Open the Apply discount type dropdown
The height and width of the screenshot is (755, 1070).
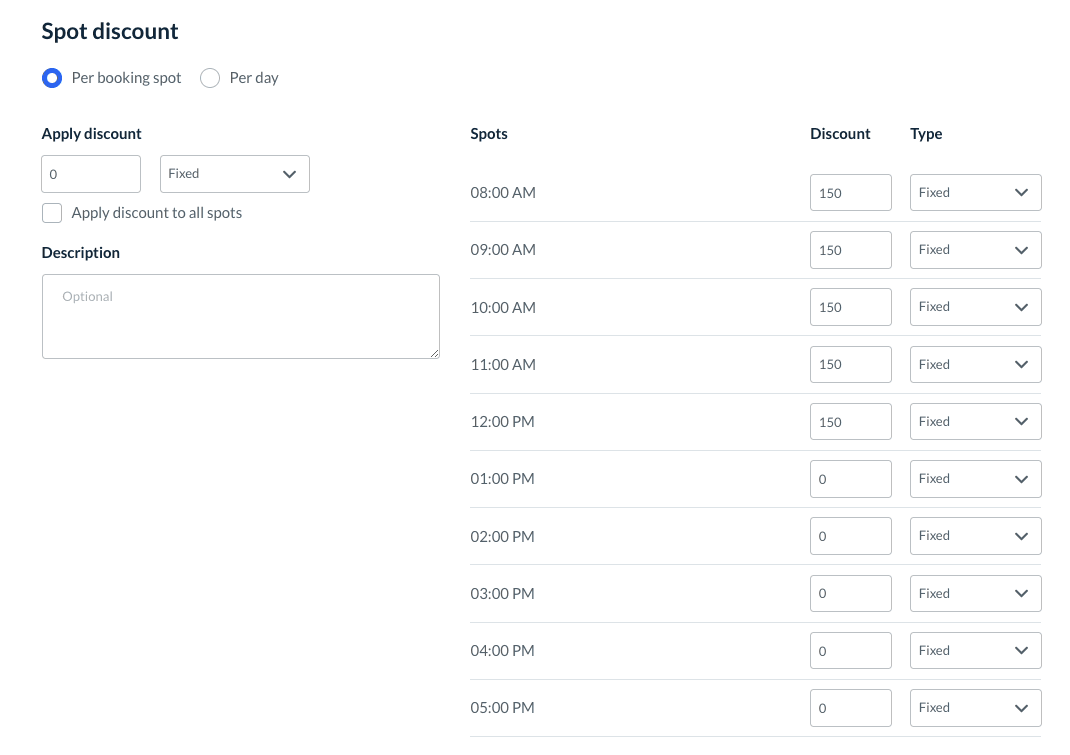click(x=235, y=174)
